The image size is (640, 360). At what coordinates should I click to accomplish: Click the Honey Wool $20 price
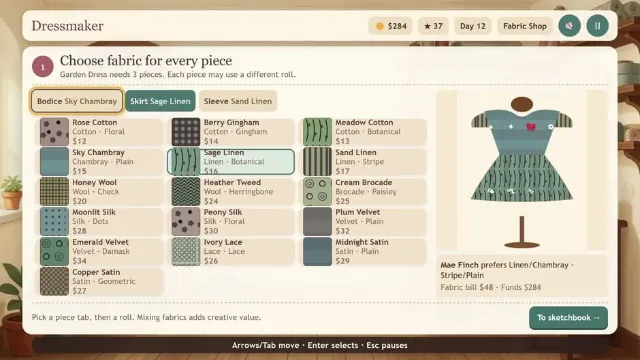coord(80,201)
